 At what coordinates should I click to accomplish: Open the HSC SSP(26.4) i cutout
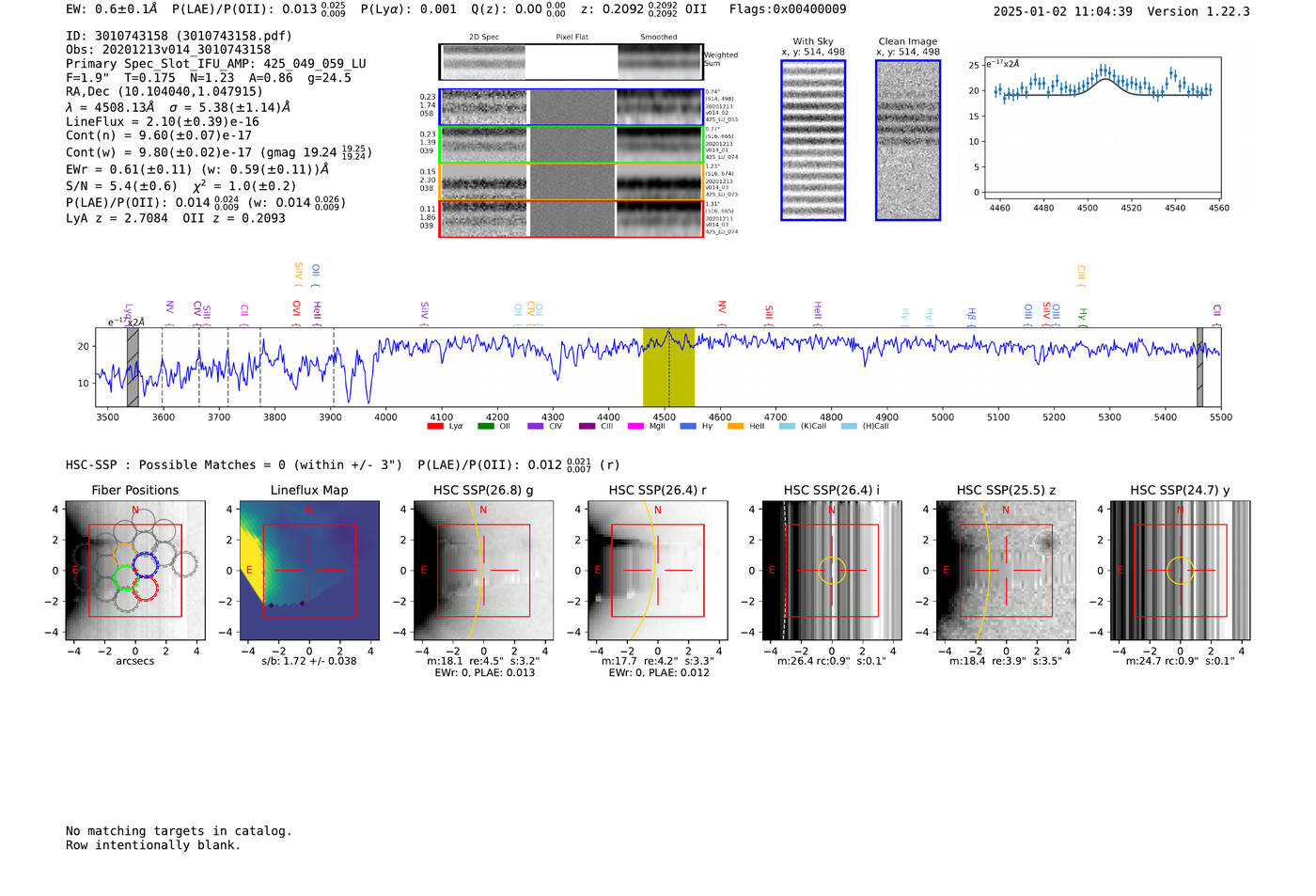point(832,571)
